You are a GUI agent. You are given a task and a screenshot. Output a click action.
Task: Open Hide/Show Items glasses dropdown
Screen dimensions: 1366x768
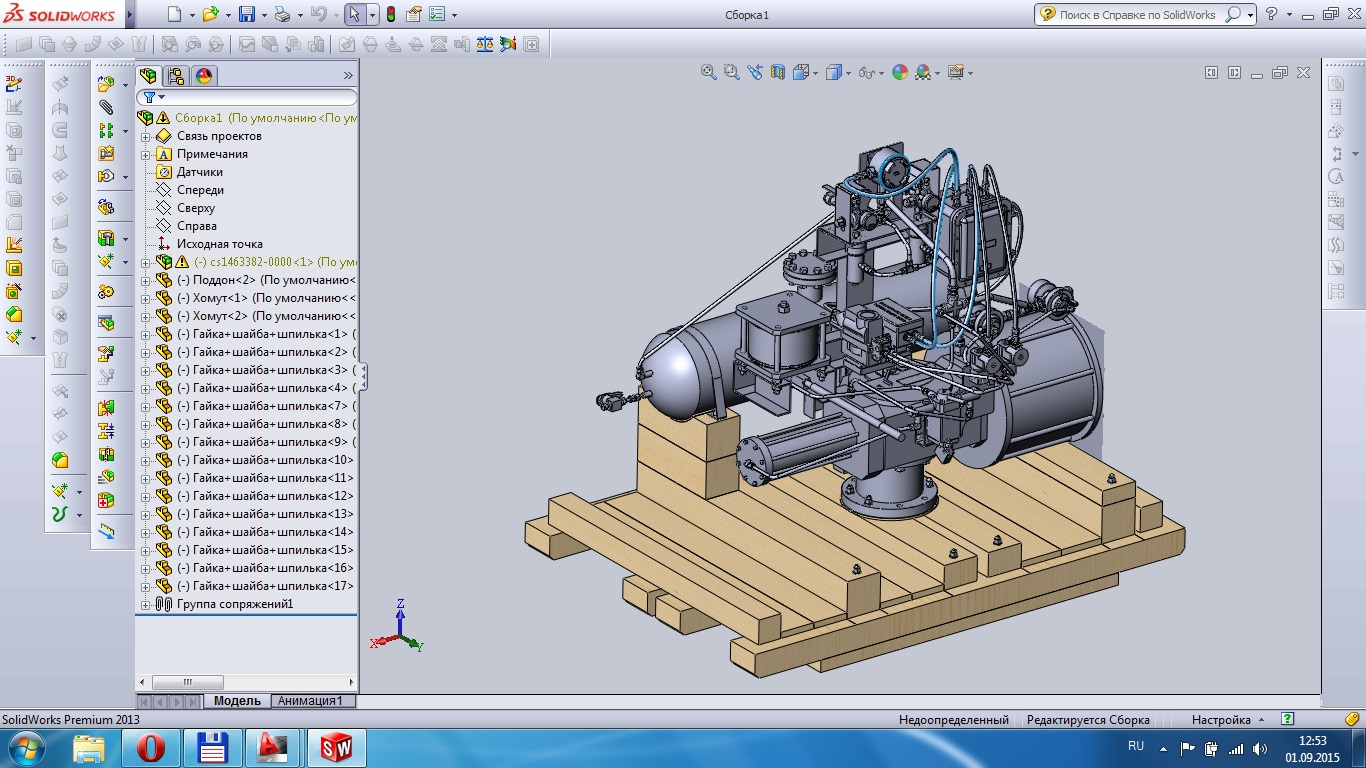(x=880, y=73)
